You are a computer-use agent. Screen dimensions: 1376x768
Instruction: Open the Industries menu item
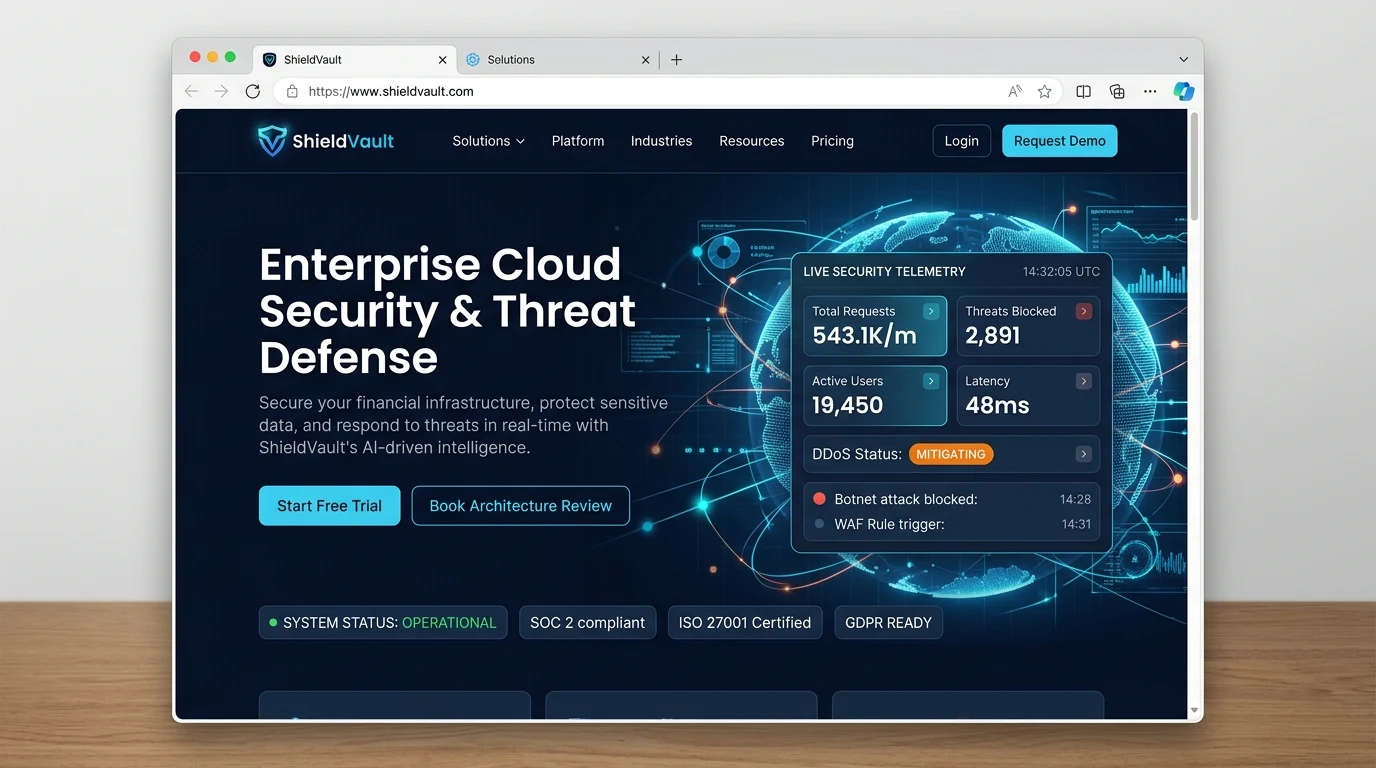click(x=661, y=141)
